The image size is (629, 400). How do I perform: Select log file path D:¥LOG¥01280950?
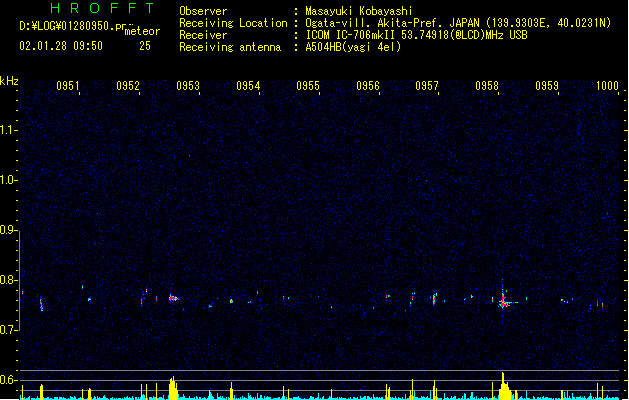[x=72, y=26]
